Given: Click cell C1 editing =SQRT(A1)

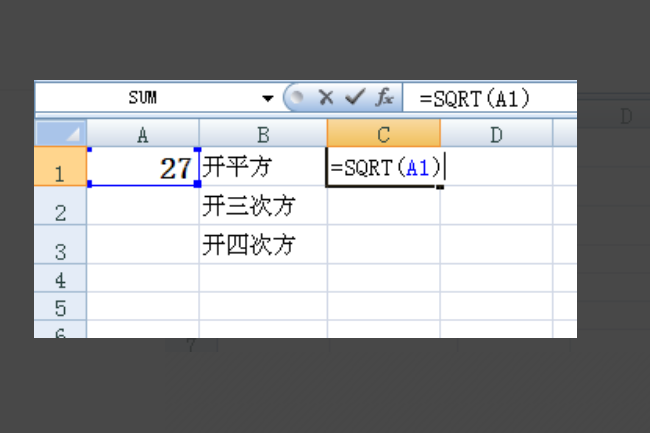Looking at the screenshot, I should (383, 167).
